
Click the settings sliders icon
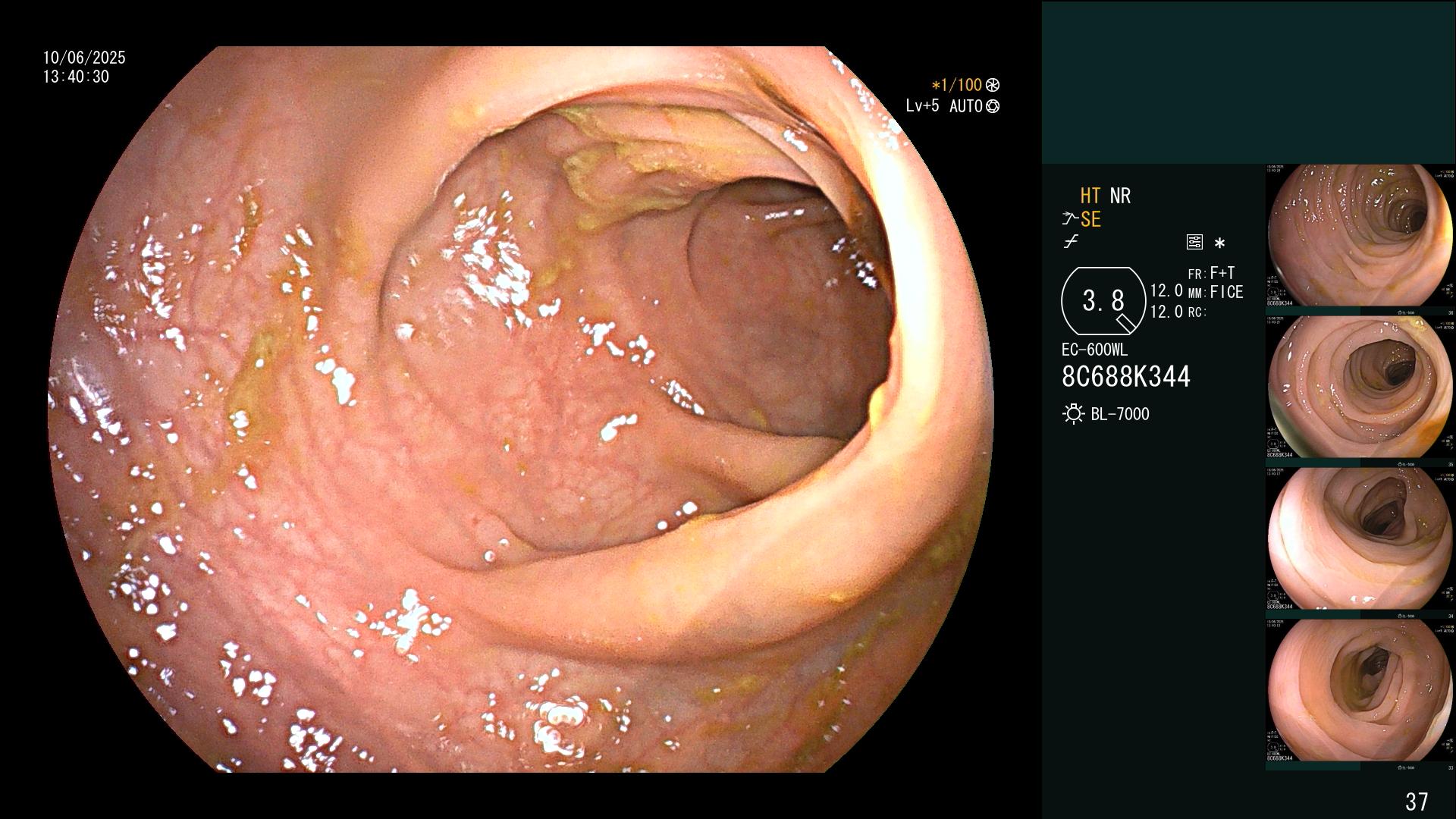(1194, 243)
